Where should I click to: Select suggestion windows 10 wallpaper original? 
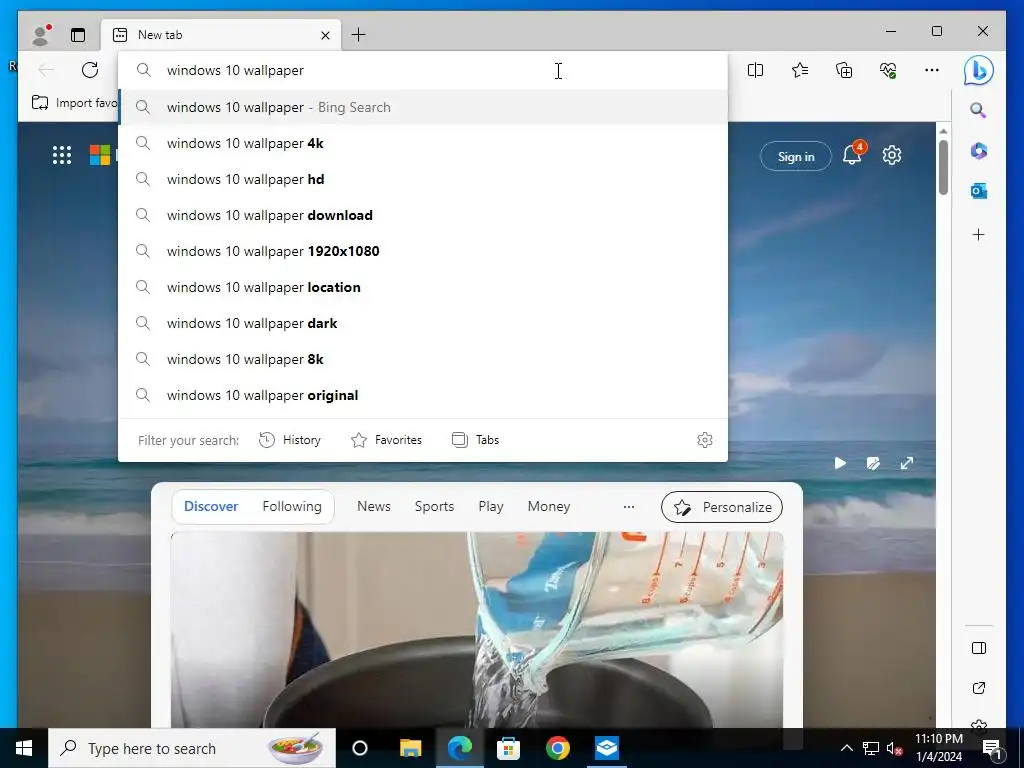(423, 395)
